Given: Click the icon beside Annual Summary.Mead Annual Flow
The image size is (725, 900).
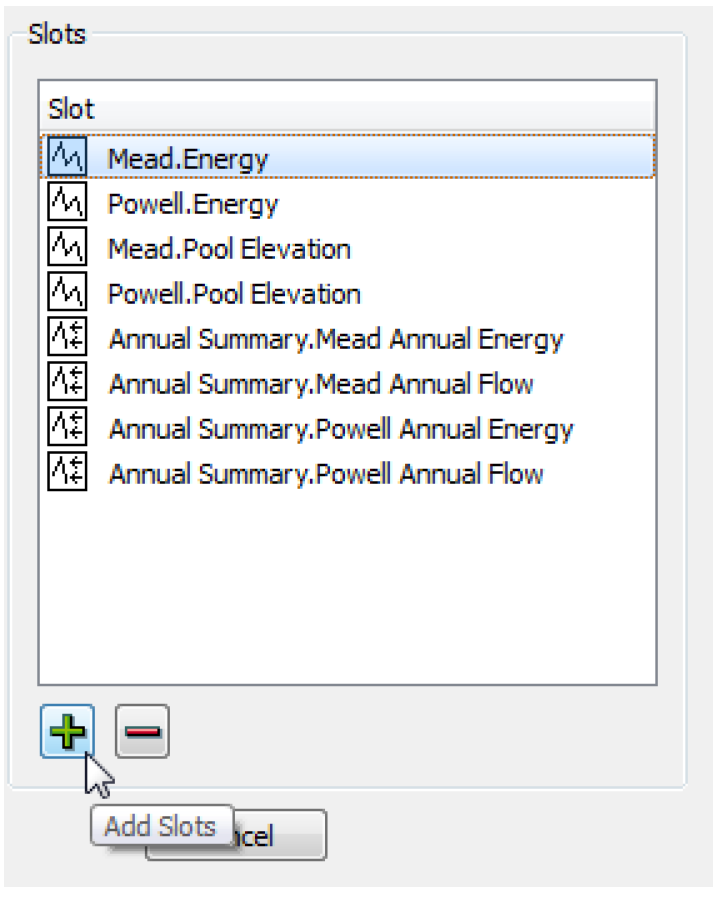Looking at the screenshot, I should (67, 384).
